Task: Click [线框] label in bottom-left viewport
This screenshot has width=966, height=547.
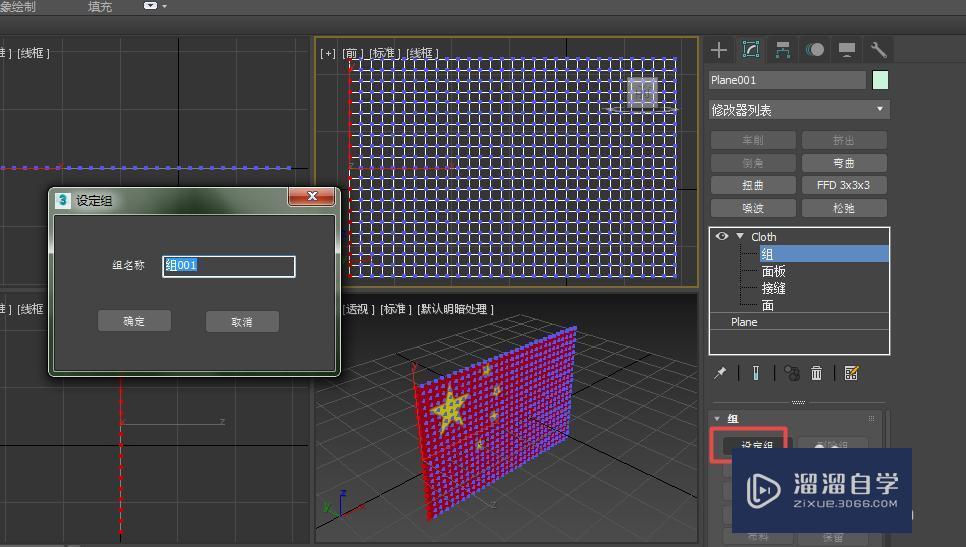Action: (30, 309)
